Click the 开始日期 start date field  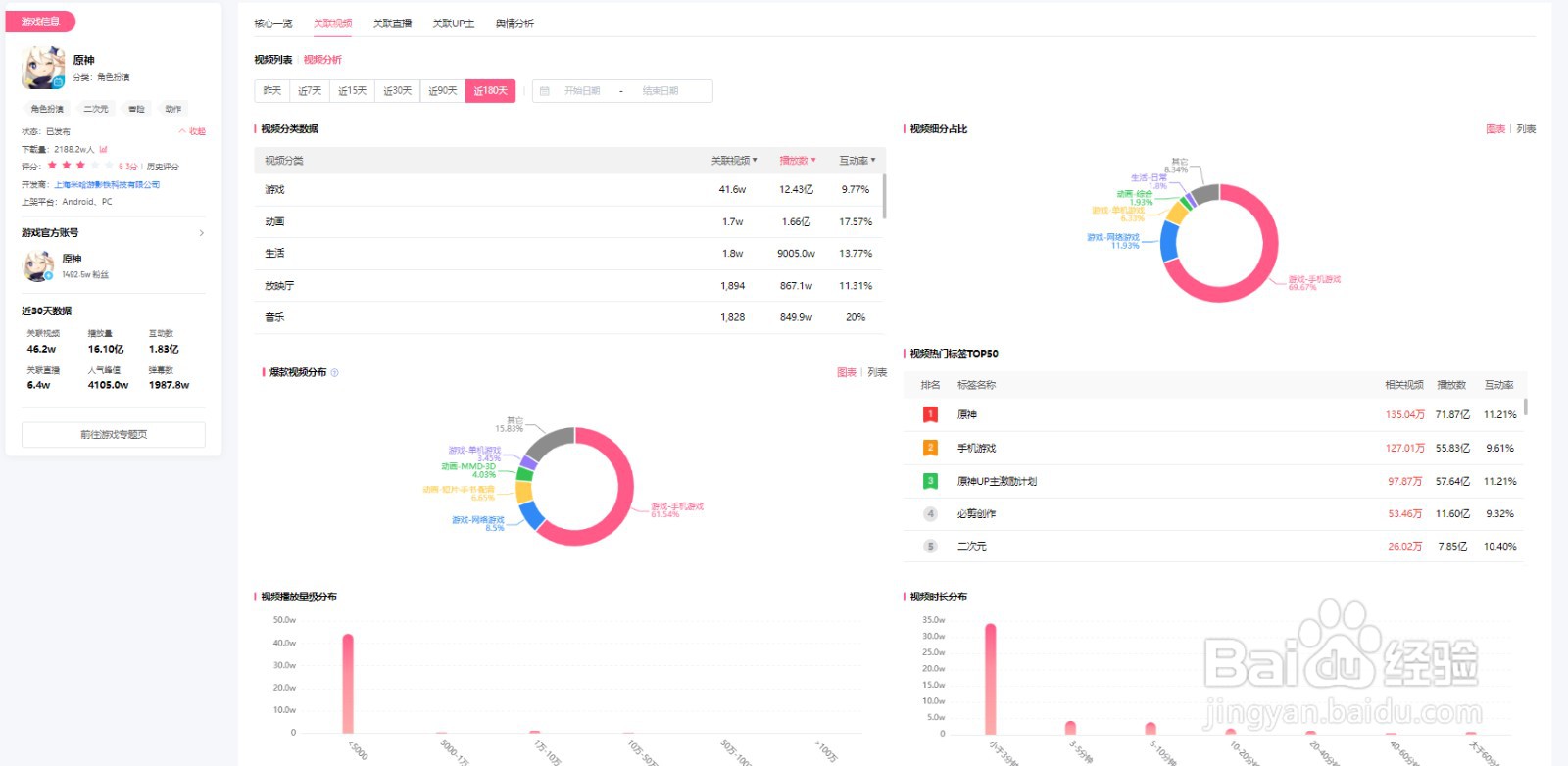582,91
